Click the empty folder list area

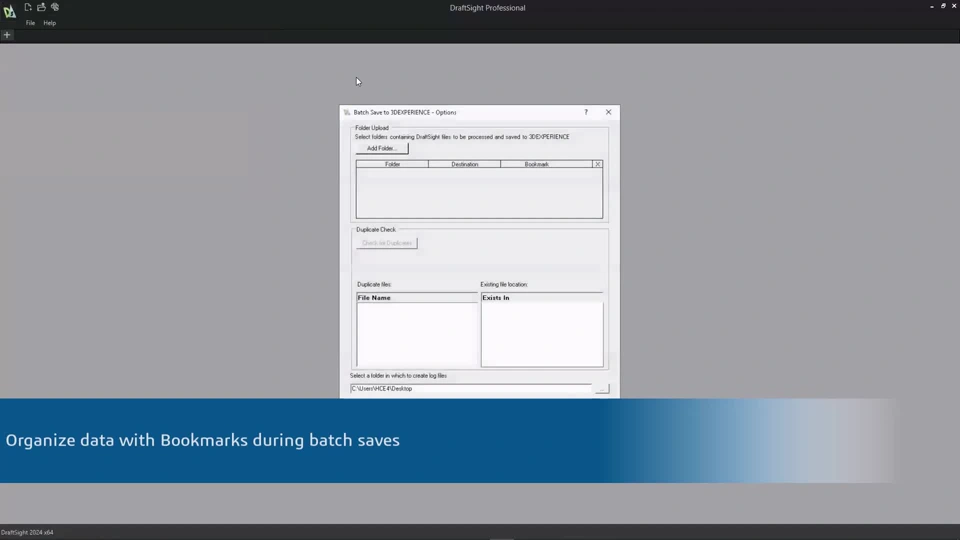coord(479,193)
